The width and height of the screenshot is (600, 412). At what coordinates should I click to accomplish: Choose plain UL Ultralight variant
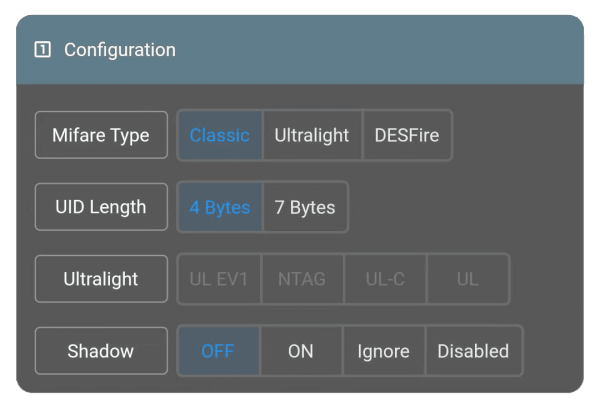(x=468, y=279)
